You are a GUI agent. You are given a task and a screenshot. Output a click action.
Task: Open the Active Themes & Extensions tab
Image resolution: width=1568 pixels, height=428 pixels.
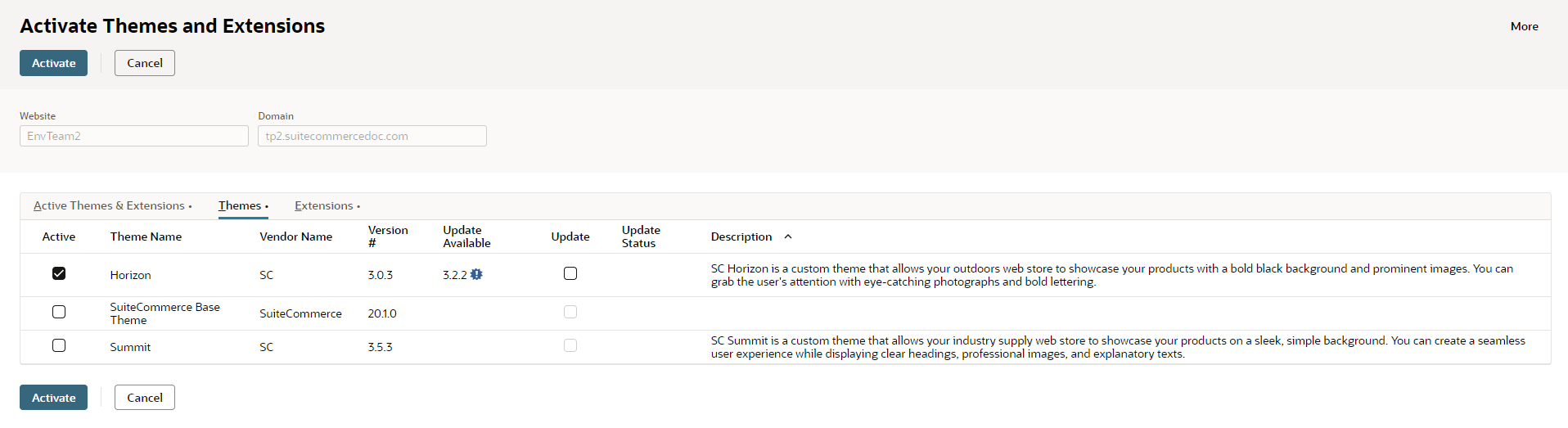(x=112, y=205)
